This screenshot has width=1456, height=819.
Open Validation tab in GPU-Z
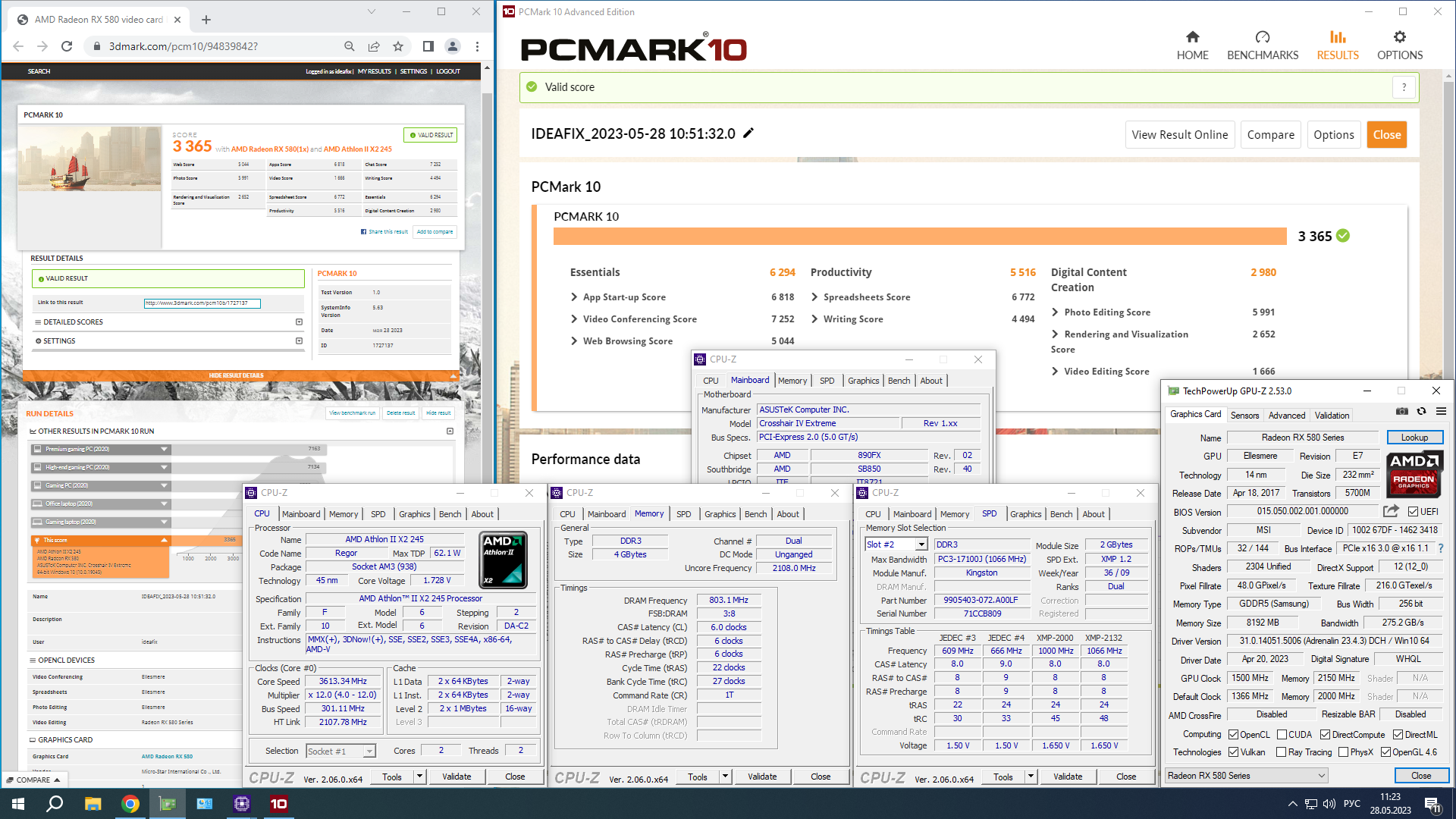(1332, 416)
